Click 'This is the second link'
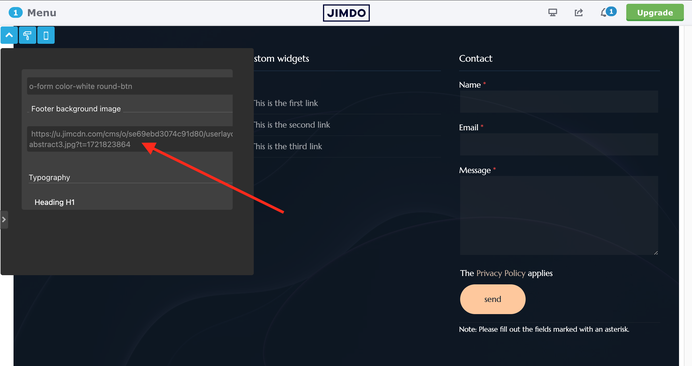 (x=291, y=125)
